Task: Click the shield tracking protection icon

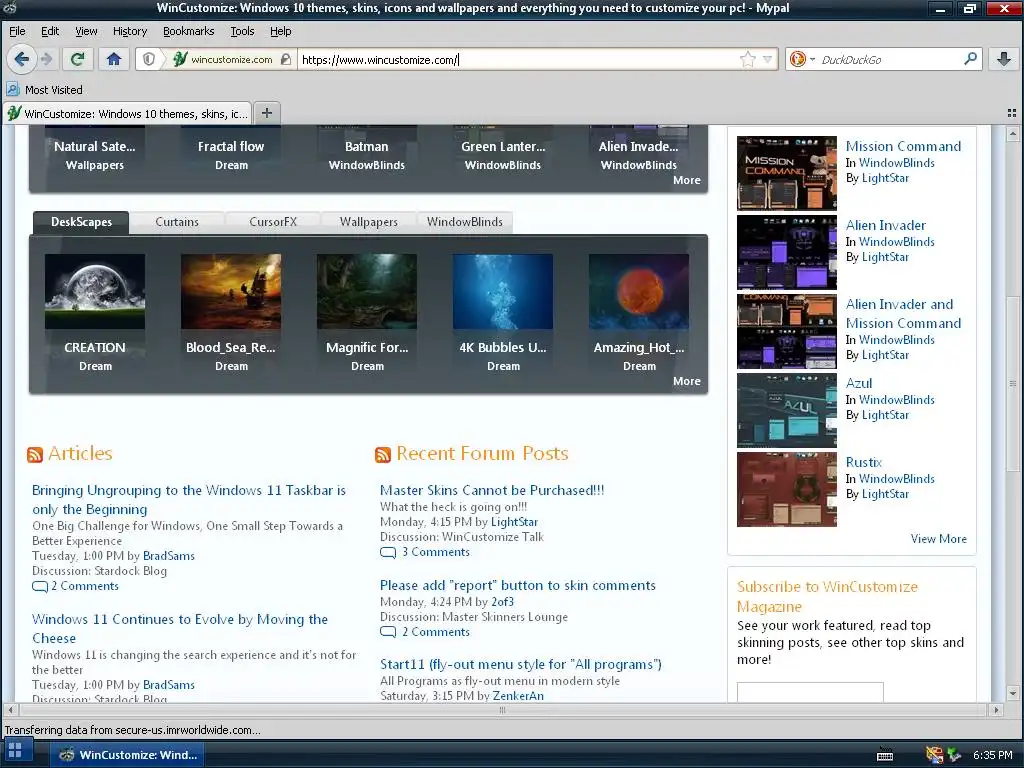Action: pyautogui.click(x=149, y=59)
